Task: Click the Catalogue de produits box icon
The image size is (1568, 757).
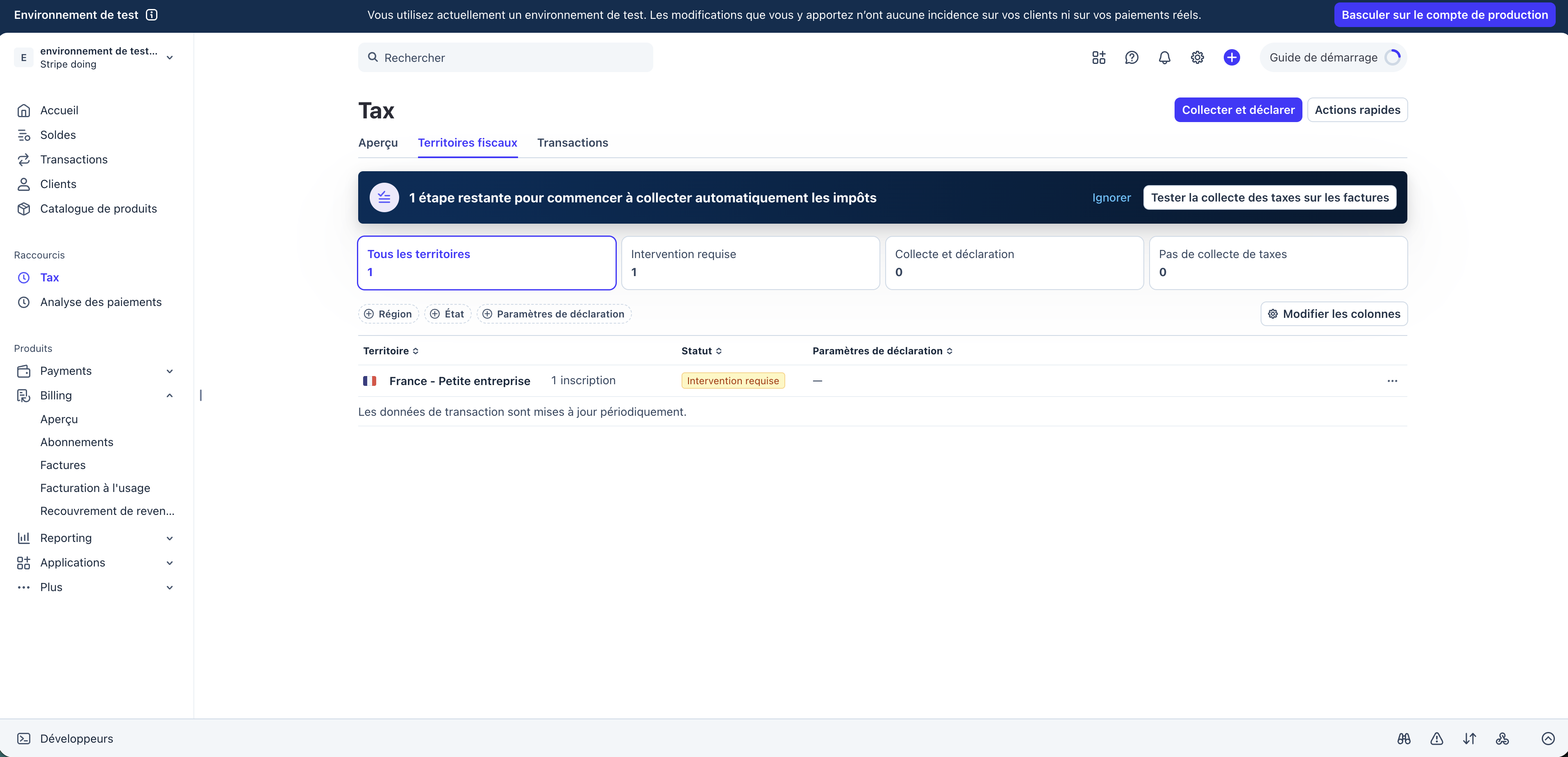Action: point(24,209)
